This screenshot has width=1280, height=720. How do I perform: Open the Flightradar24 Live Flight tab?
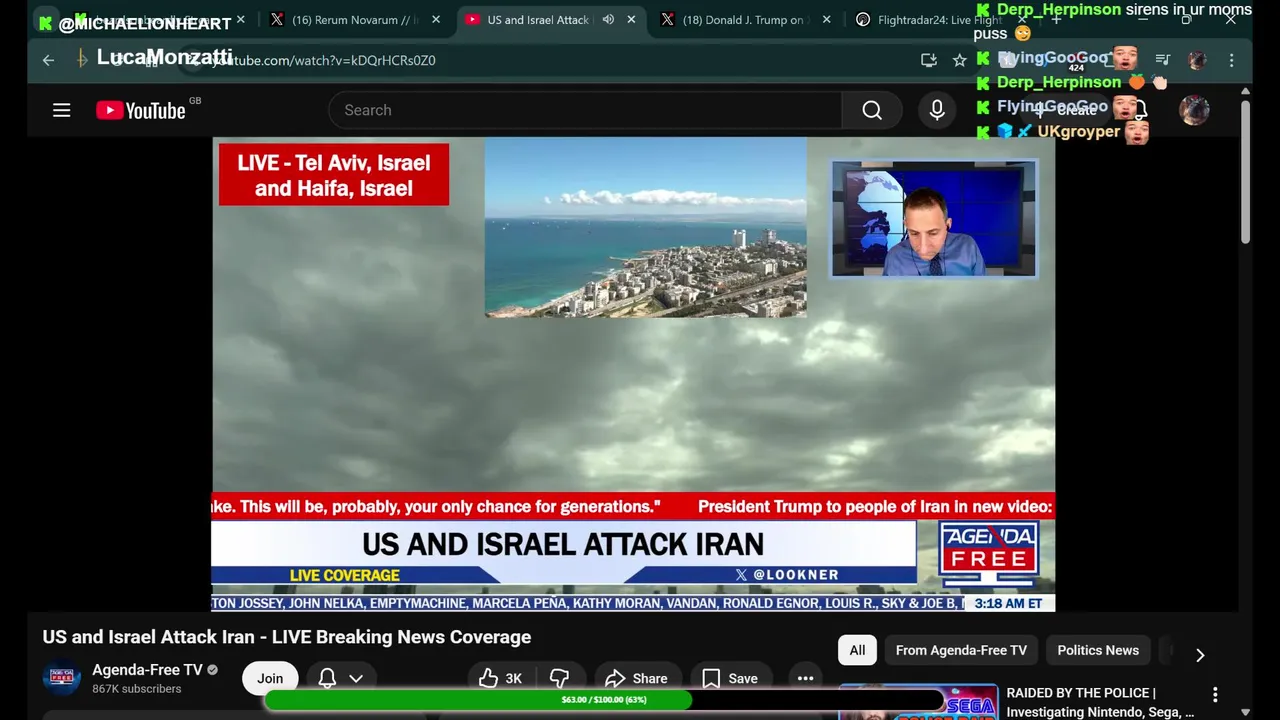pos(940,20)
